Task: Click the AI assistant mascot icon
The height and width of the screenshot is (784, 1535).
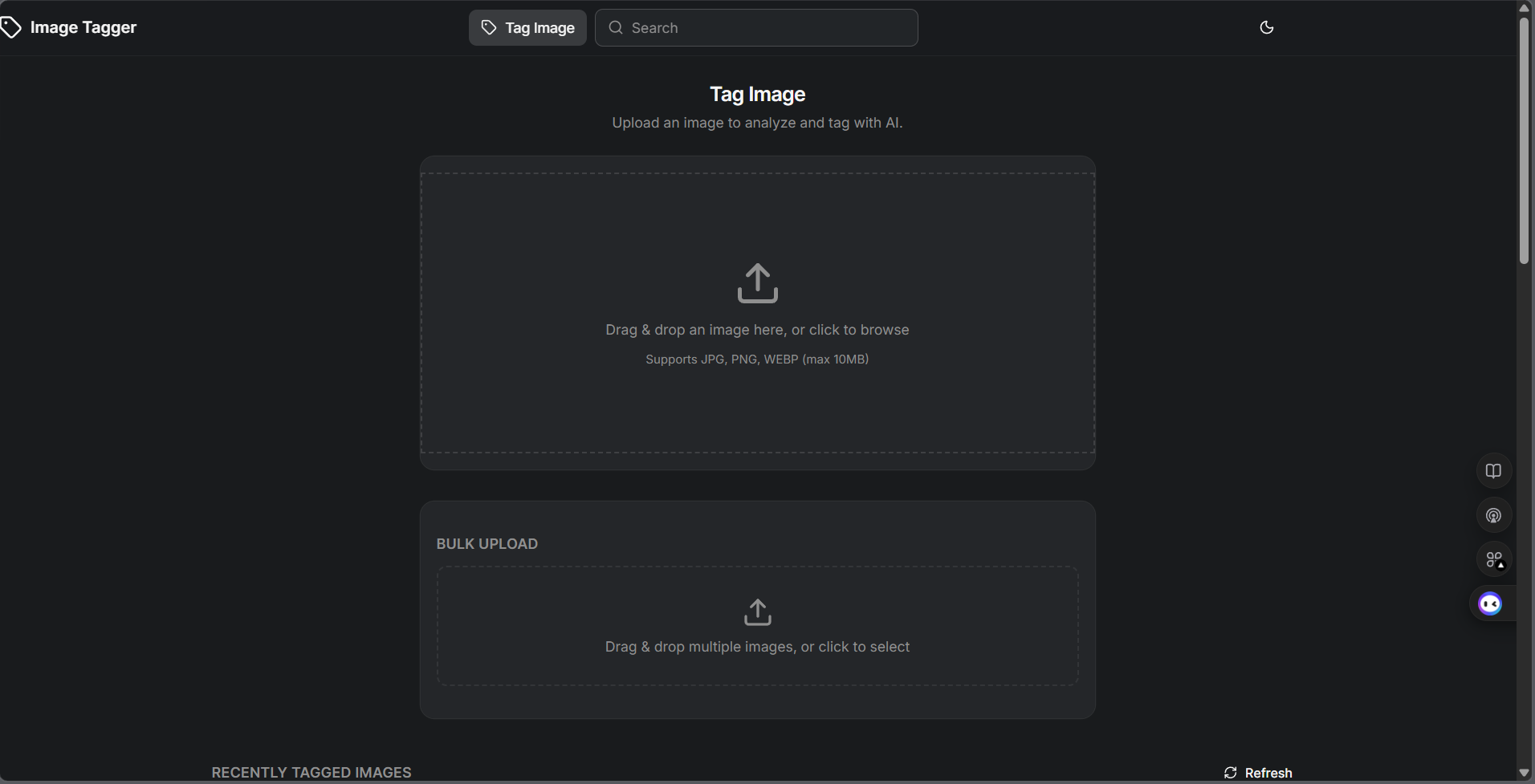Action: 1490,603
